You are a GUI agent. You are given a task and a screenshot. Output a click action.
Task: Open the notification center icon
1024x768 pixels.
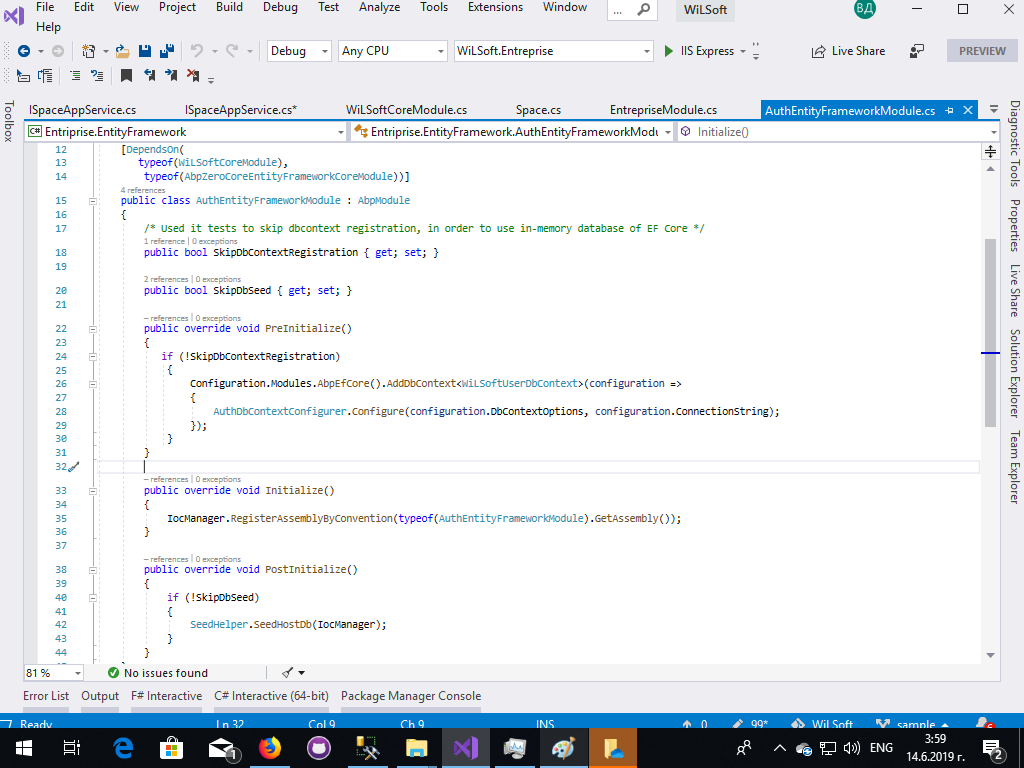coord(991,748)
